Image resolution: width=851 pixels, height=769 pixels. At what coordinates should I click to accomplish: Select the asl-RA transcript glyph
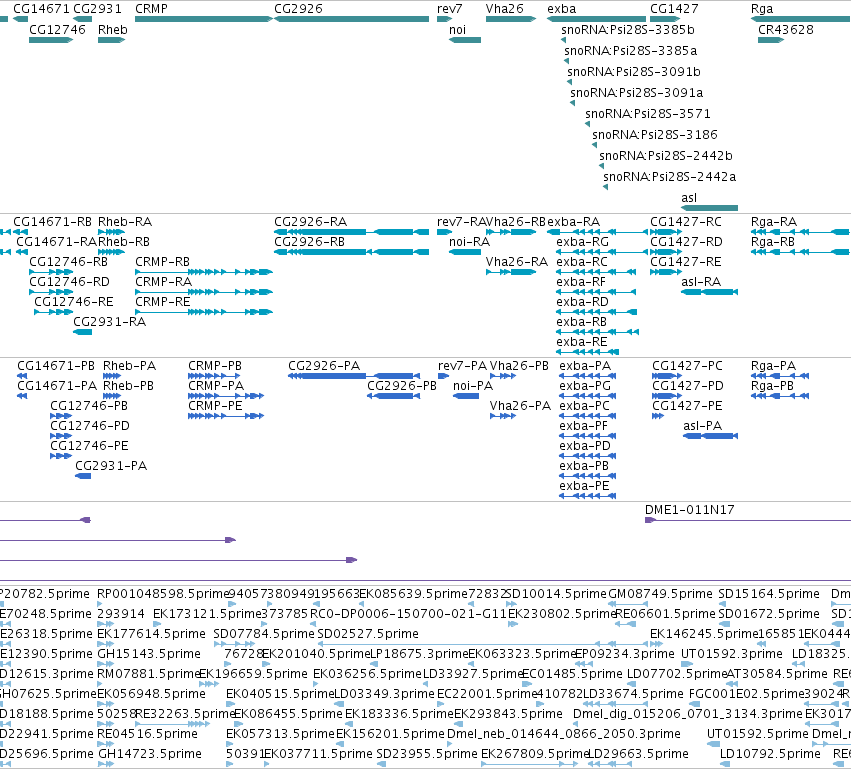(x=709, y=292)
